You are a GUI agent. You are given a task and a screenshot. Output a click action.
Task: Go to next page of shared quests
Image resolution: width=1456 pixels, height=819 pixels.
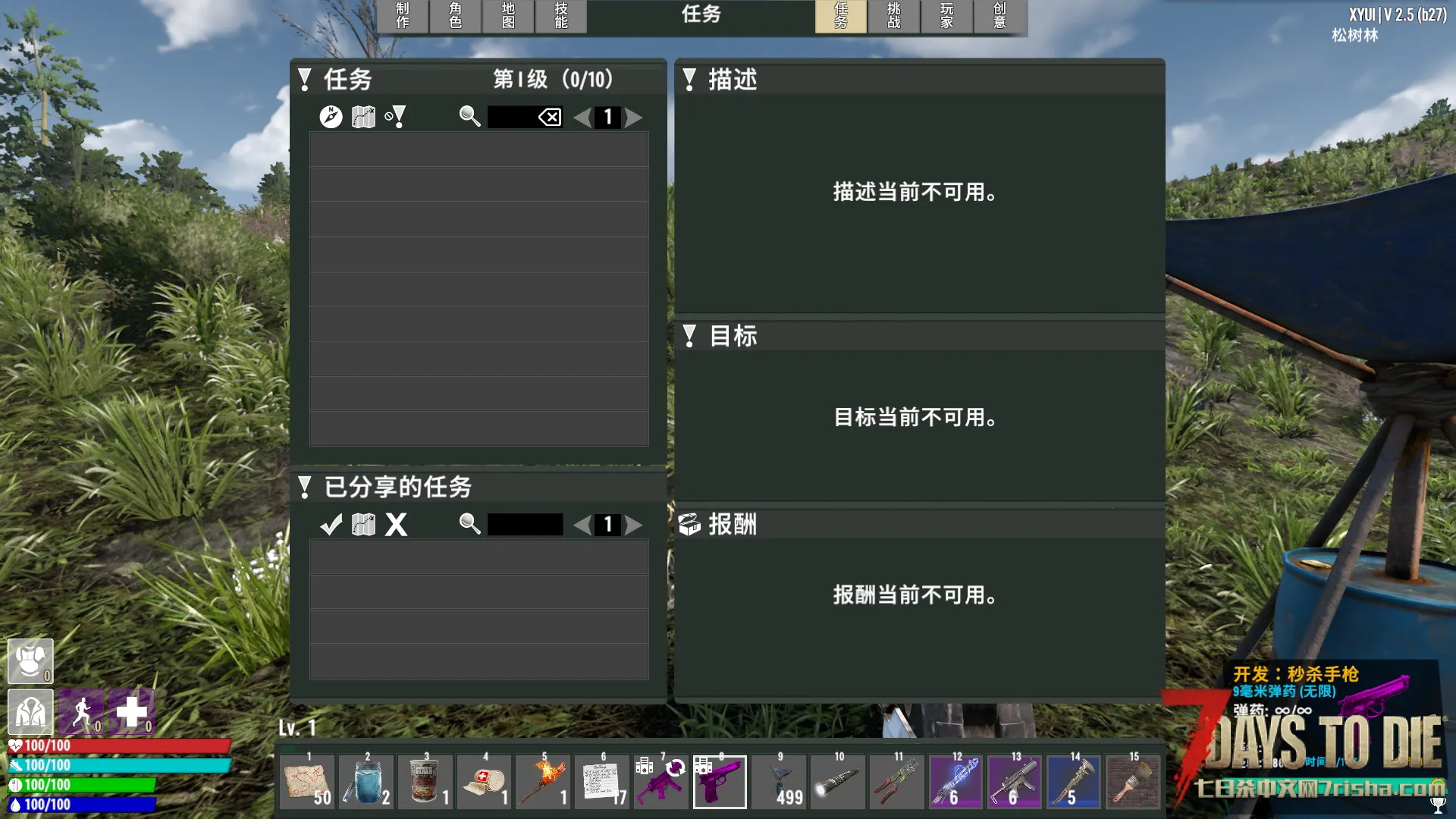pos(634,525)
